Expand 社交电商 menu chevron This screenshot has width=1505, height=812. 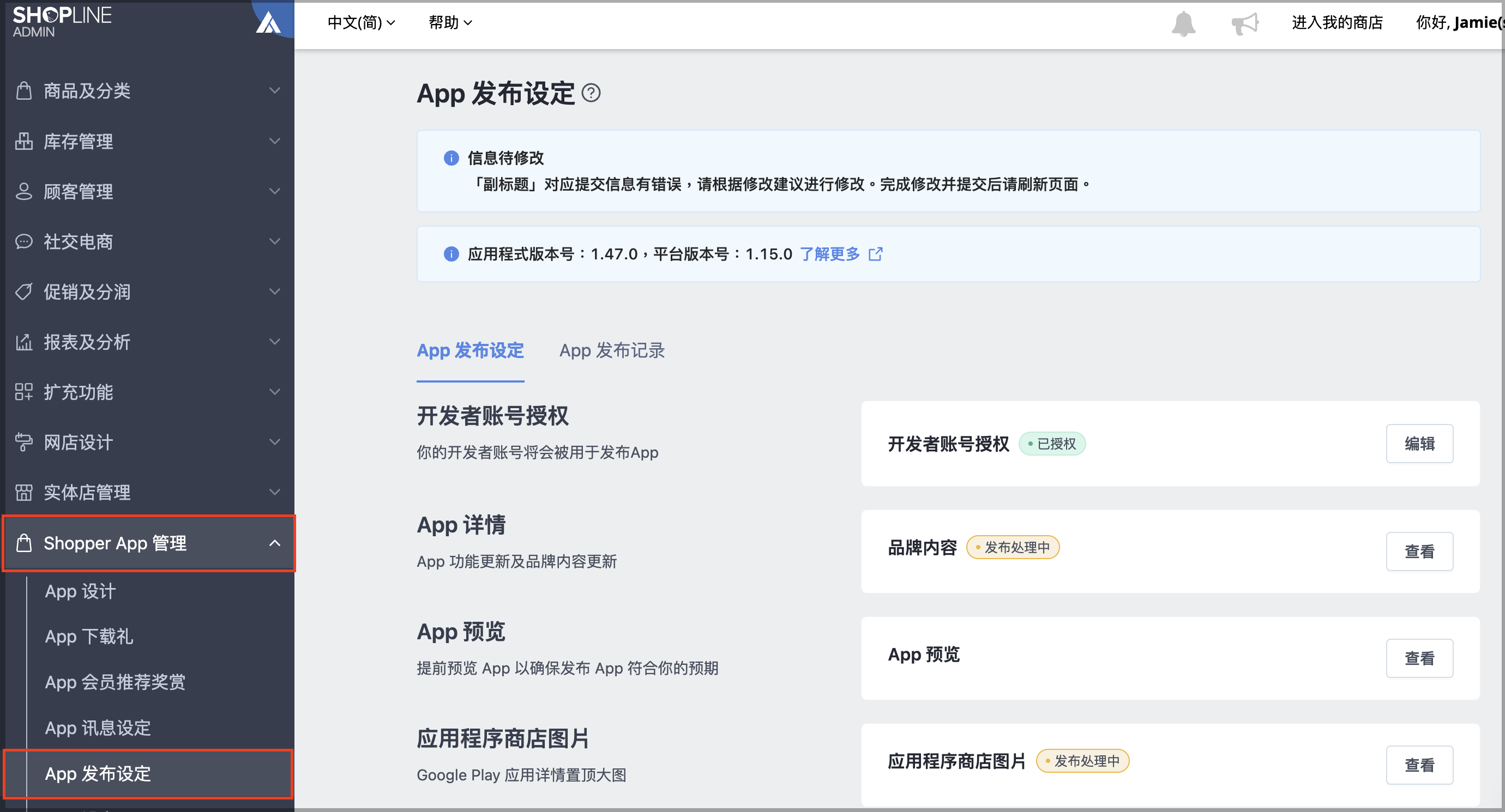(275, 241)
